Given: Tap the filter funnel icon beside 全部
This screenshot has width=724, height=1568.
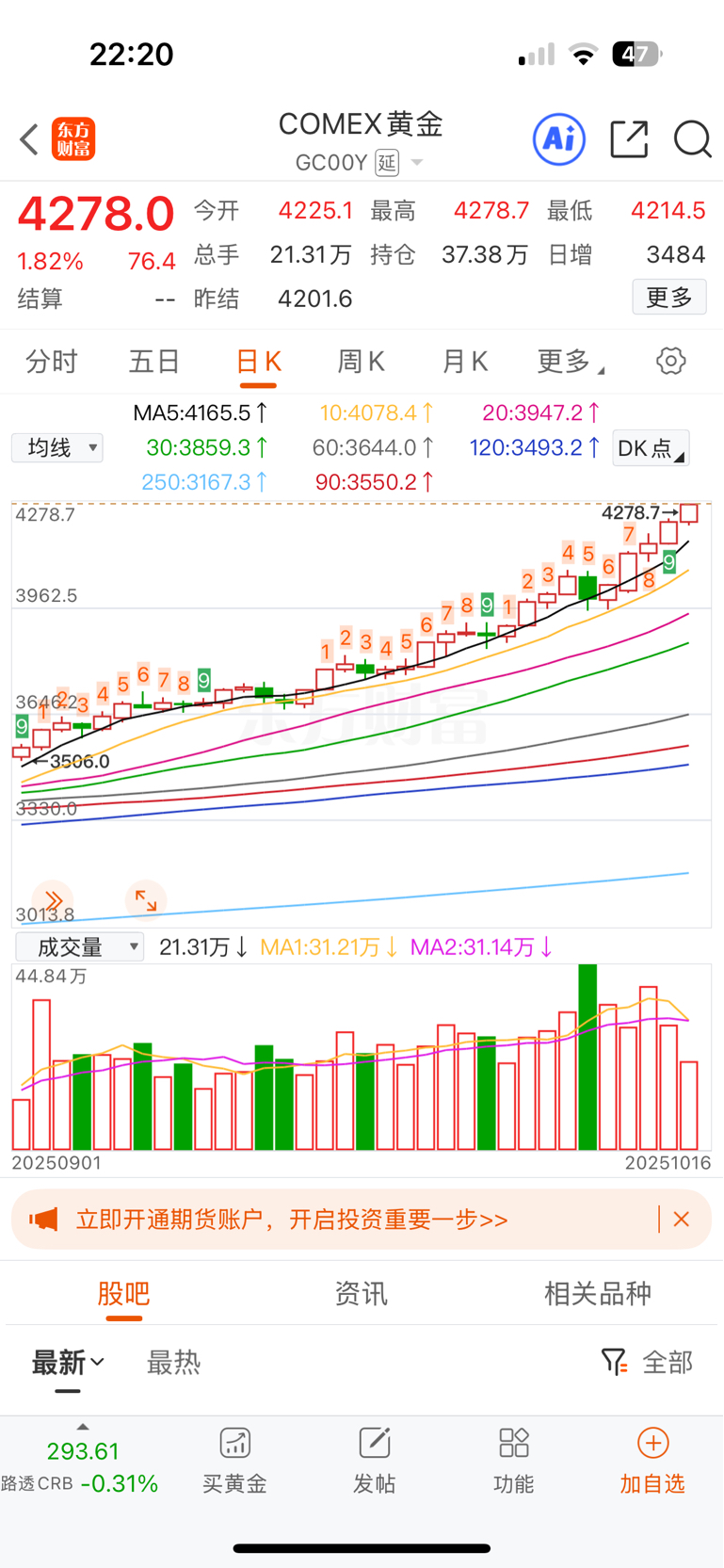Looking at the screenshot, I should [x=614, y=1362].
